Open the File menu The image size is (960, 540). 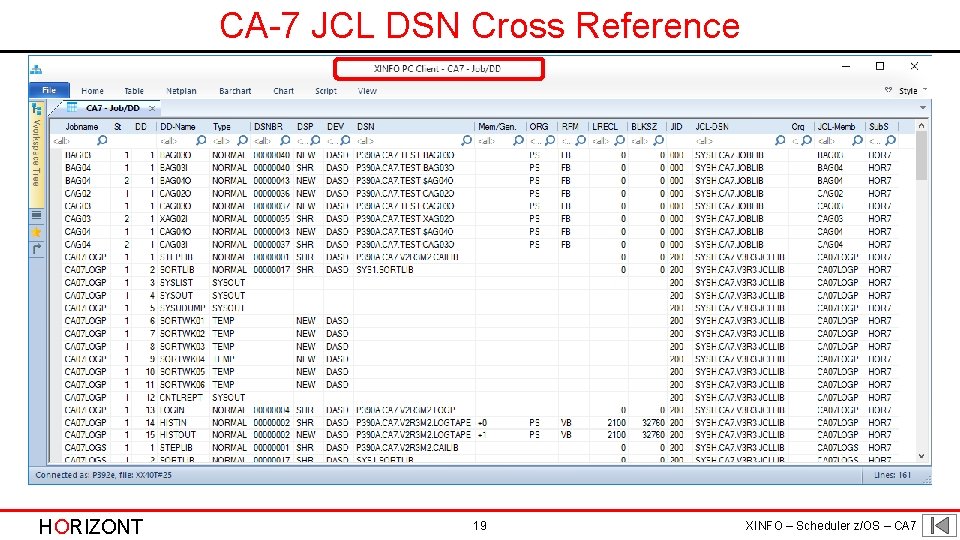coord(50,90)
